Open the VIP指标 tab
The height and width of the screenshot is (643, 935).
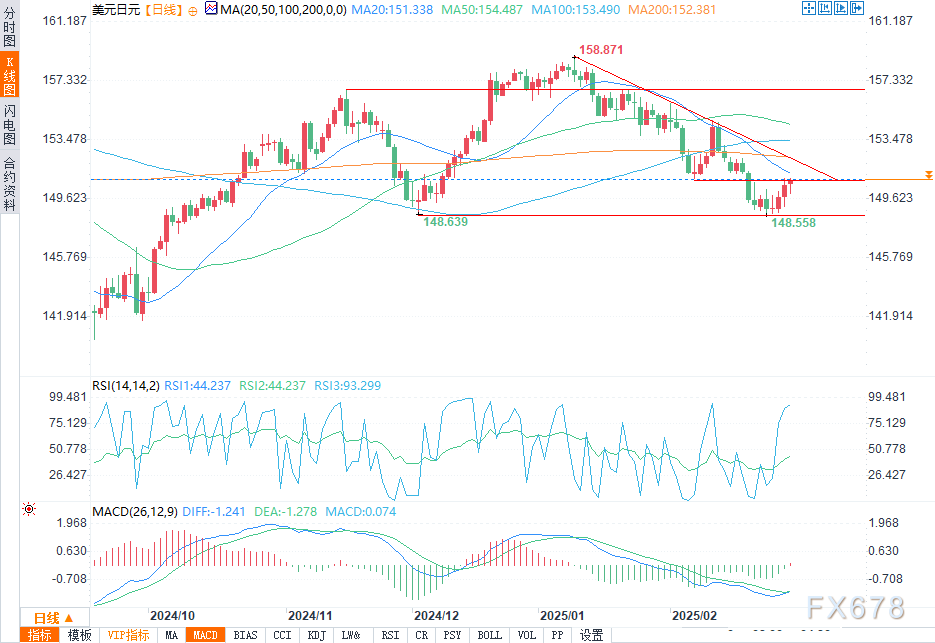[128, 635]
